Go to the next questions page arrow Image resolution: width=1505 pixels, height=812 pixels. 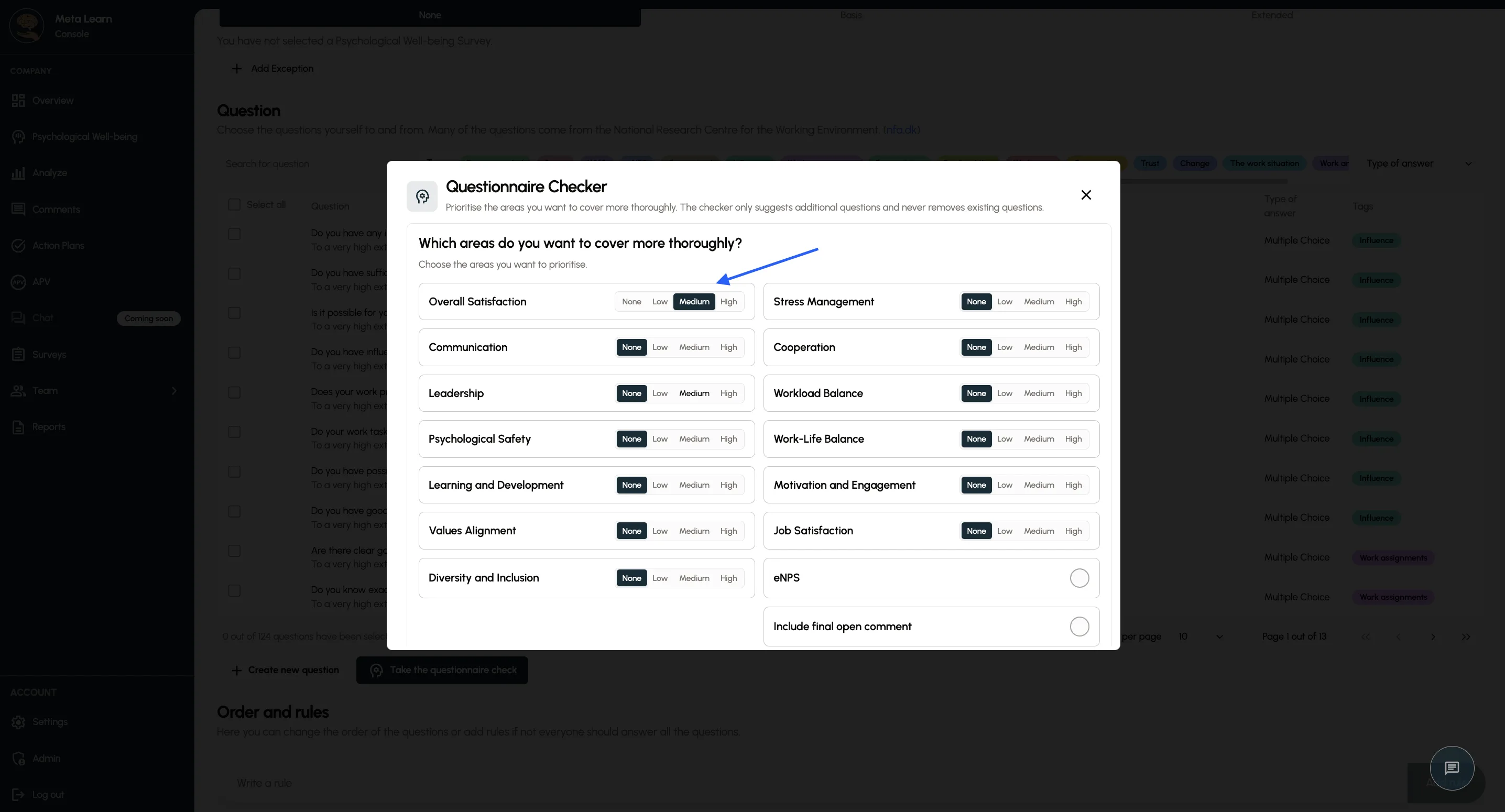tap(1433, 637)
